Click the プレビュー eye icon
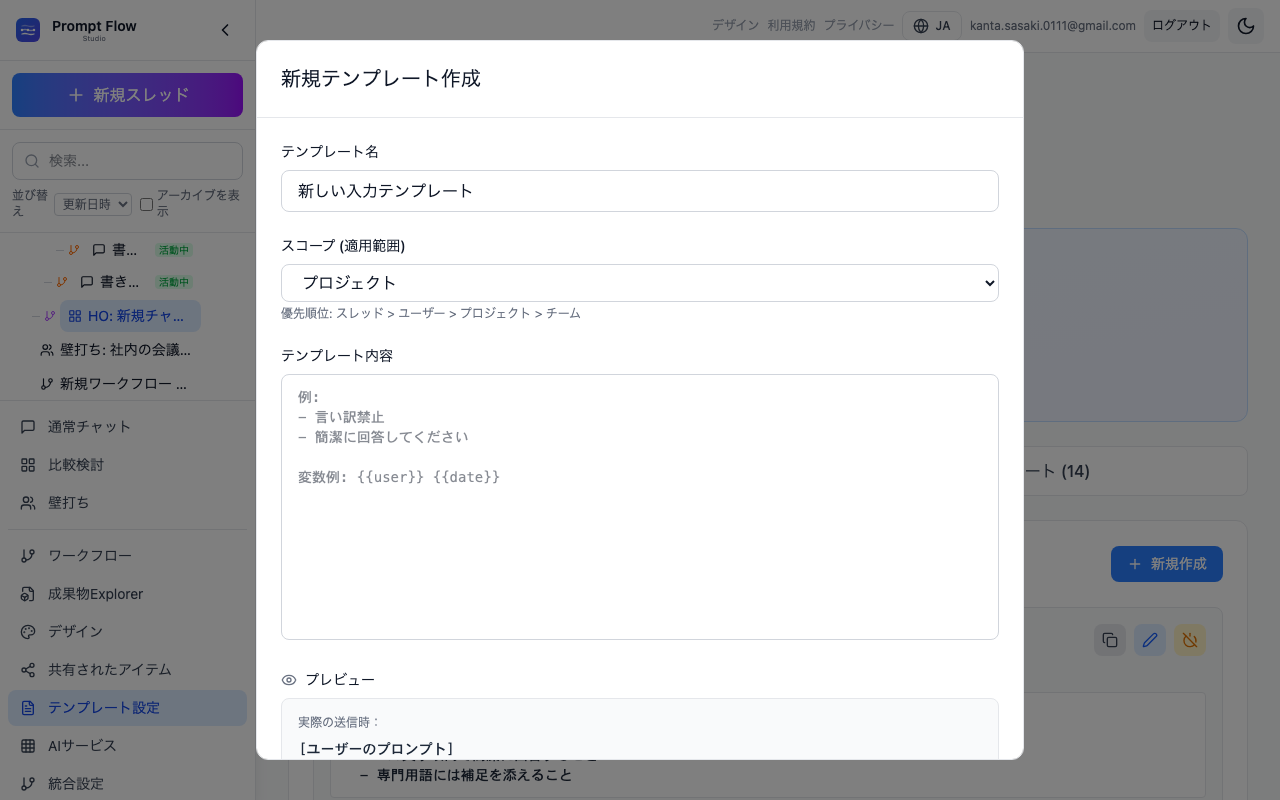 coord(289,680)
